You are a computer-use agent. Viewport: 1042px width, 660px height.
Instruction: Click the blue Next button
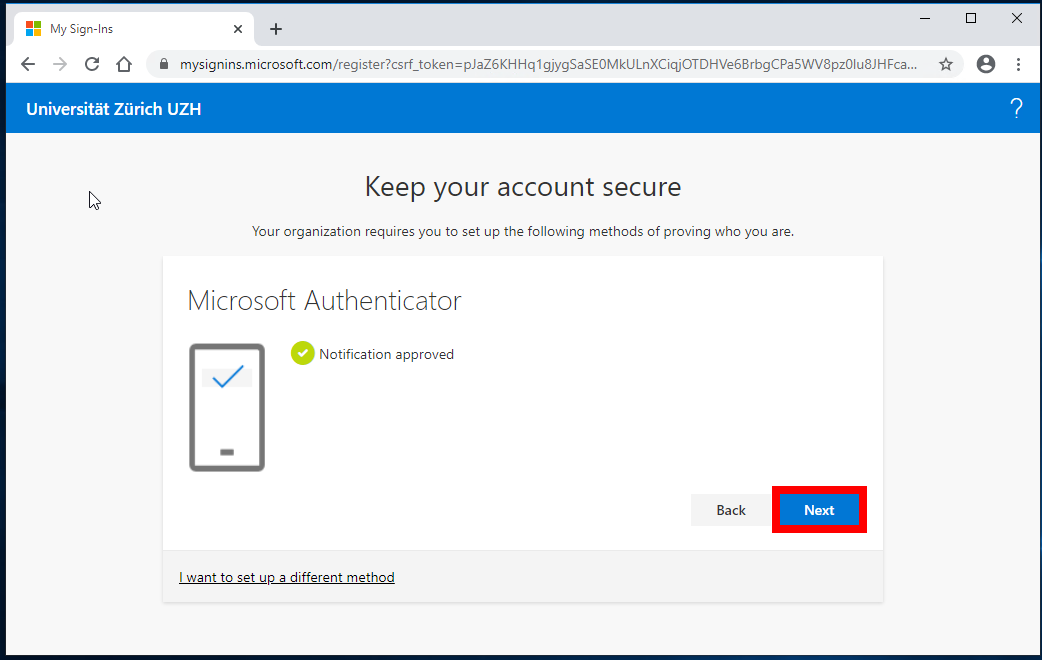coord(819,510)
